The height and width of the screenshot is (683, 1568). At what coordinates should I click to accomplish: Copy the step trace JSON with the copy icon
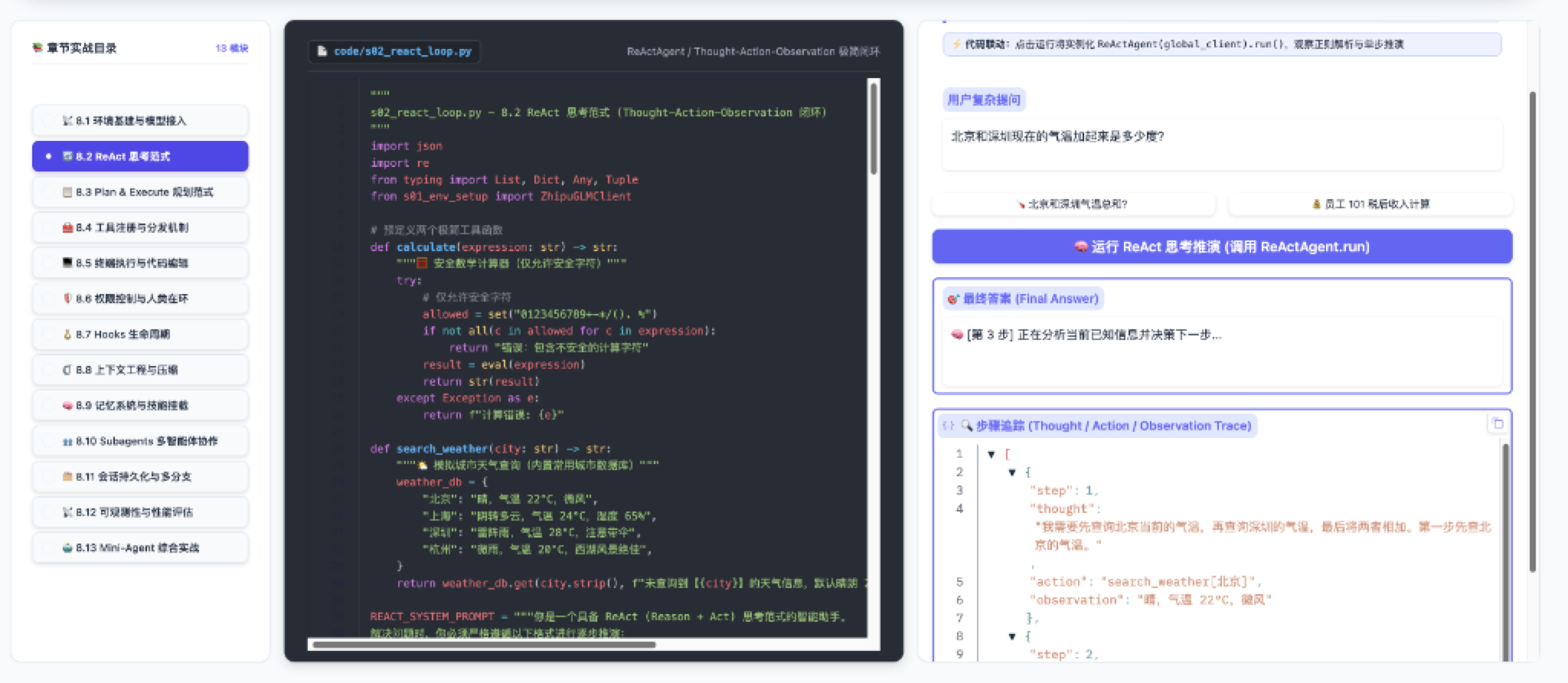tap(1498, 423)
